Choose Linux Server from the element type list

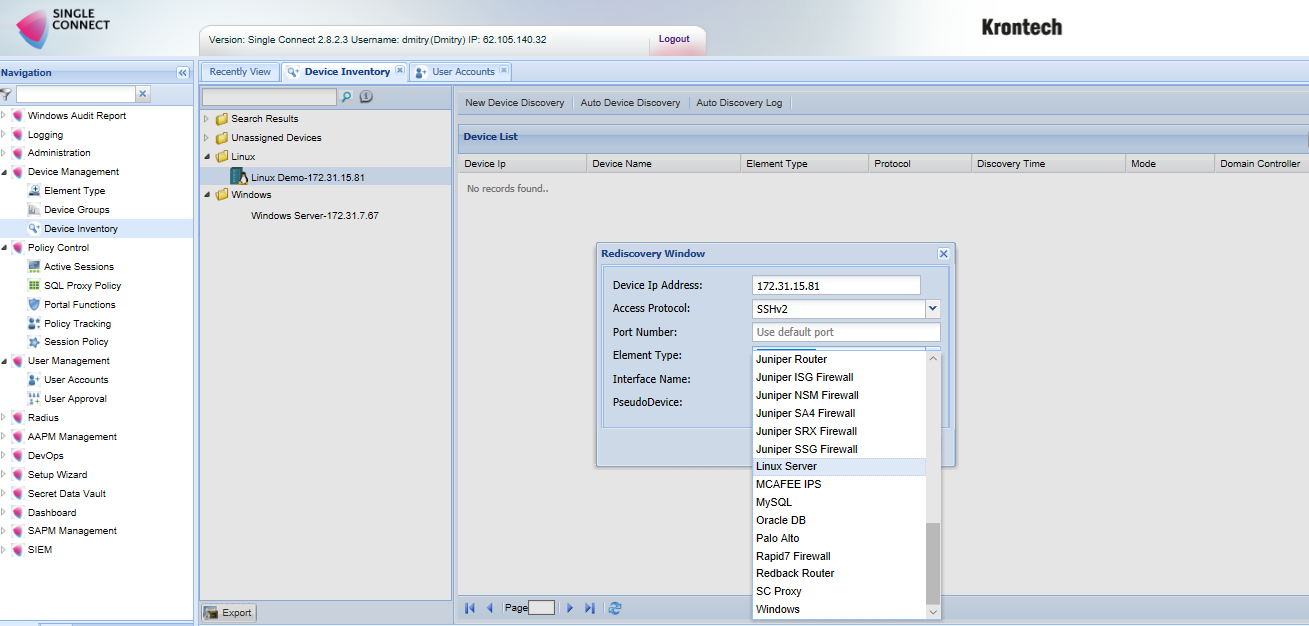(786, 467)
